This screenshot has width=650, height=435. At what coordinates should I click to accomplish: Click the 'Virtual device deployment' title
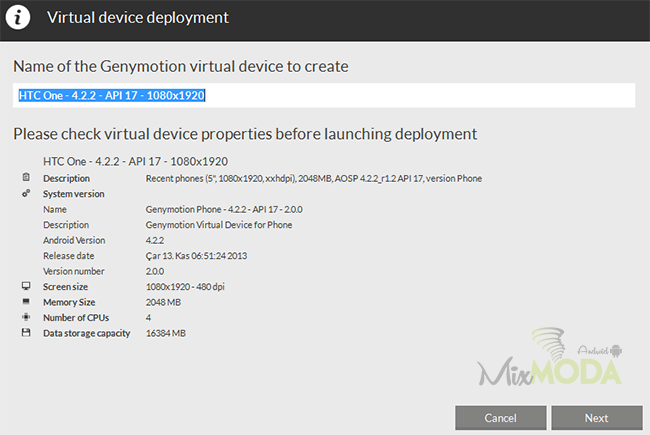click(138, 17)
